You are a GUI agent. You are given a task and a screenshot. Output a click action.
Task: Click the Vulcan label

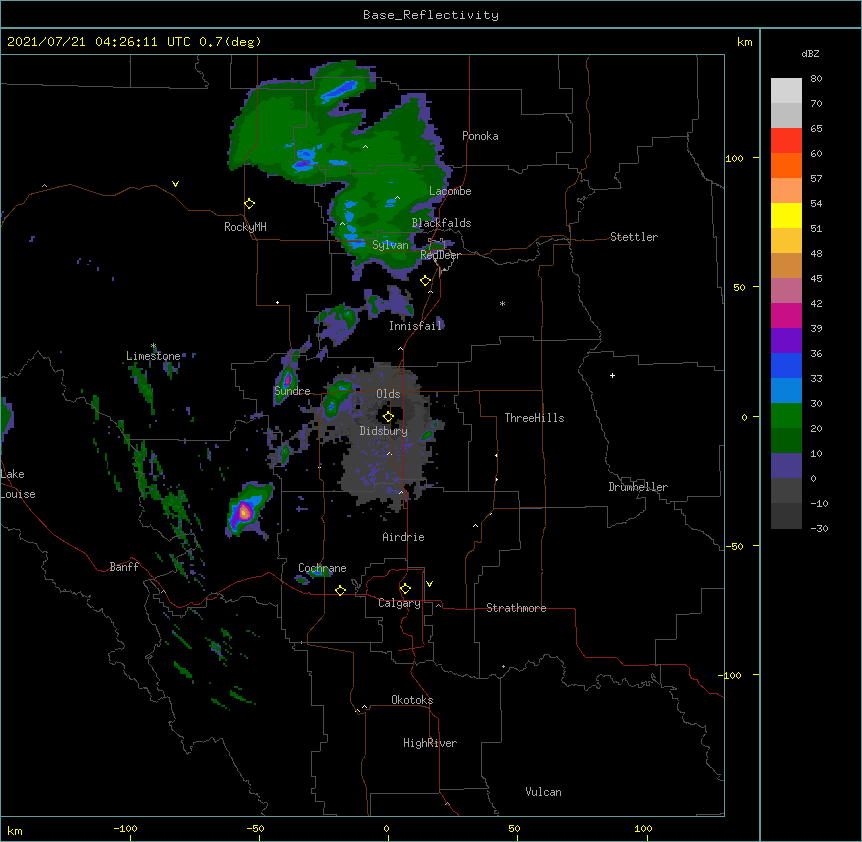(x=543, y=792)
